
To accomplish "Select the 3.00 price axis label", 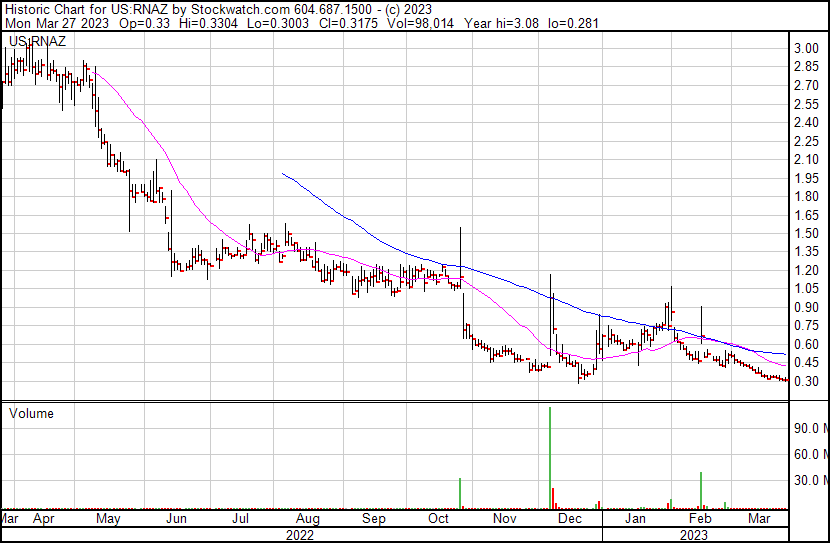I will (806, 49).
